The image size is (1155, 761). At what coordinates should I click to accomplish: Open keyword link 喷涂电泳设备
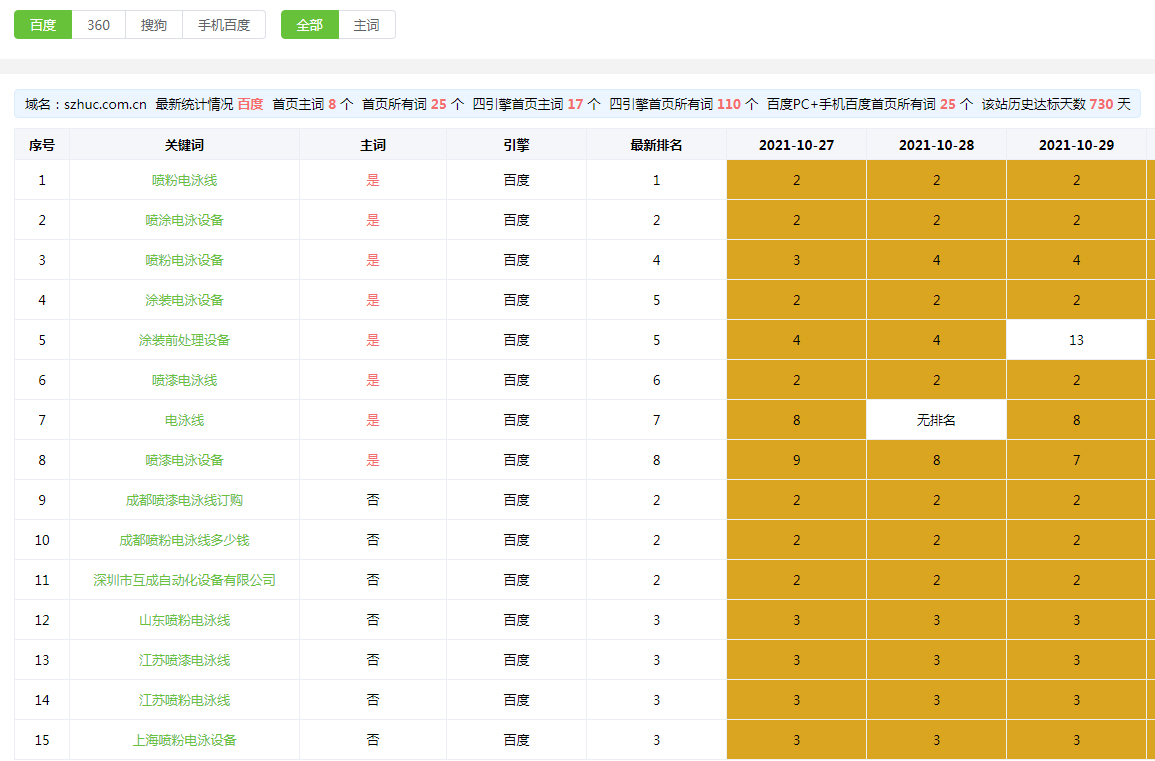[x=184, y=220]
